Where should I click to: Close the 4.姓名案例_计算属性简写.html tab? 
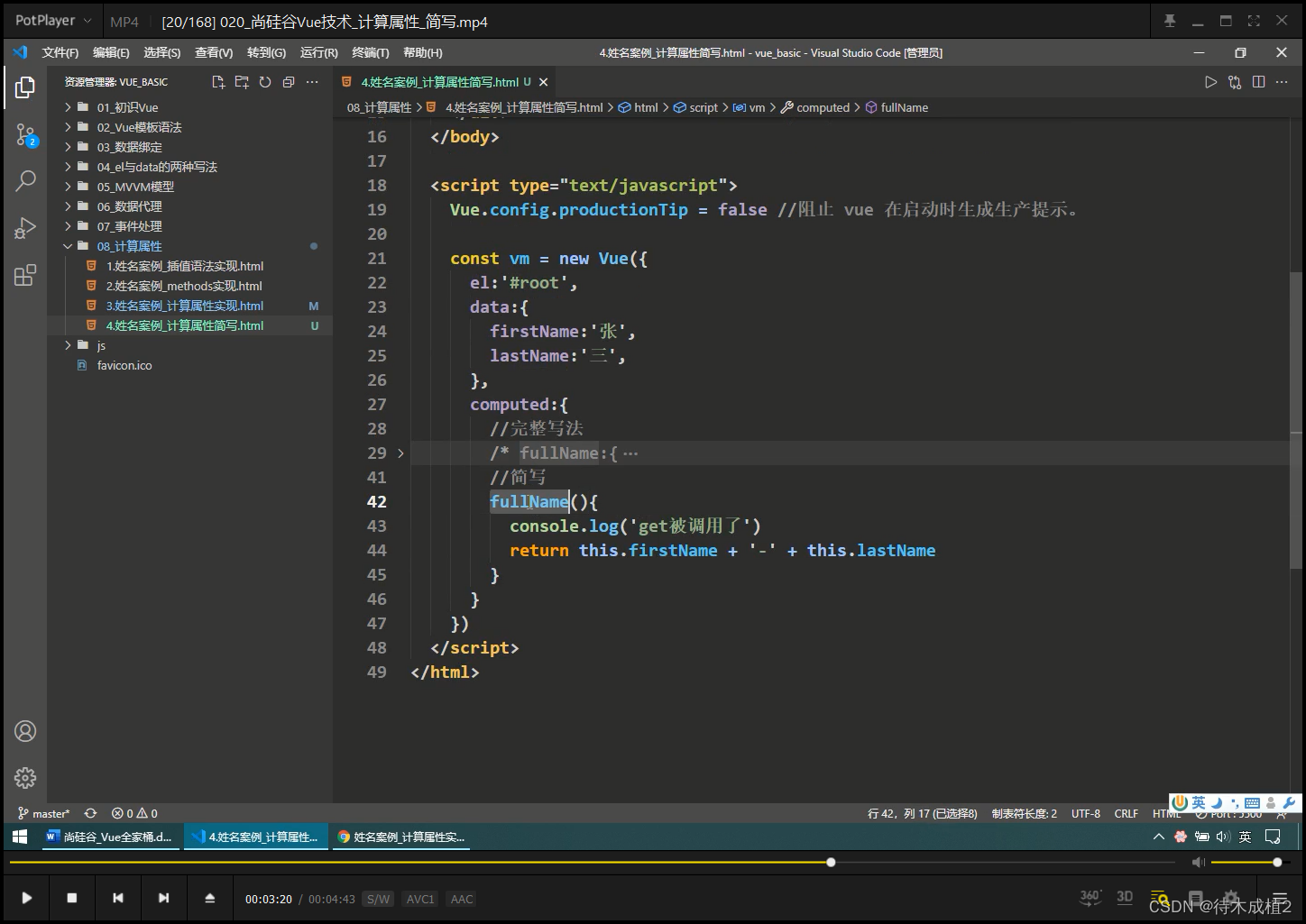point(543,82)
